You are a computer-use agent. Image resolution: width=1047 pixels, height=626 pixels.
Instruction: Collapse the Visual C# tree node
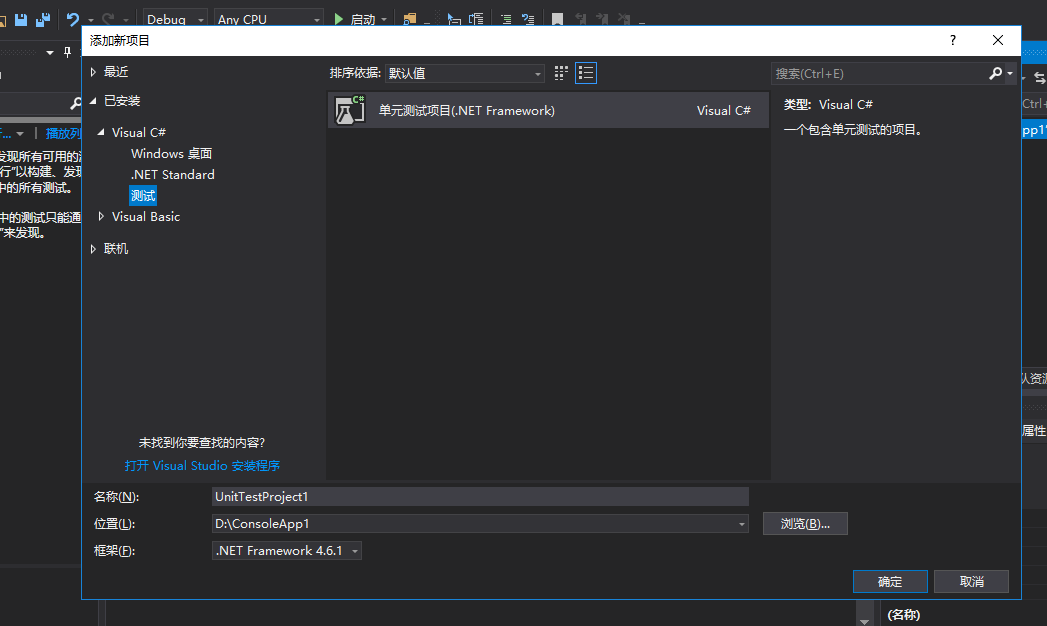(101, 132)
